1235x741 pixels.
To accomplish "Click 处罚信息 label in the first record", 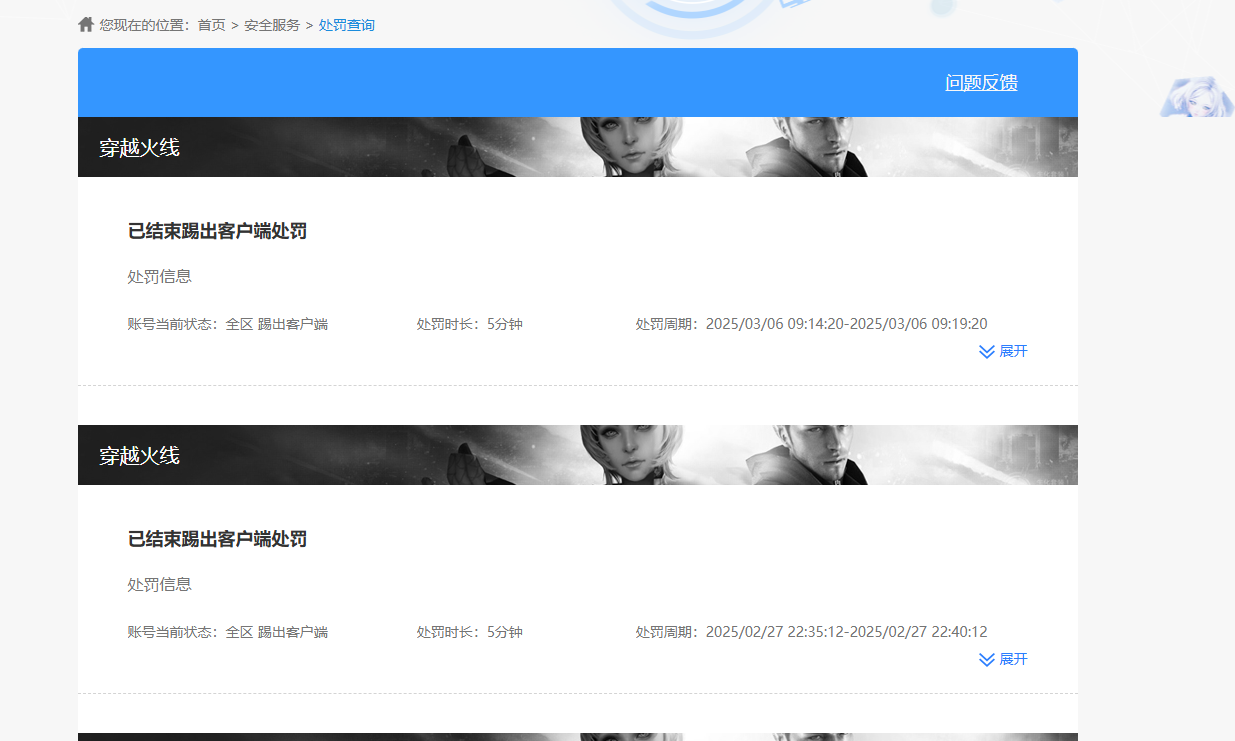I will click(160, 276).
